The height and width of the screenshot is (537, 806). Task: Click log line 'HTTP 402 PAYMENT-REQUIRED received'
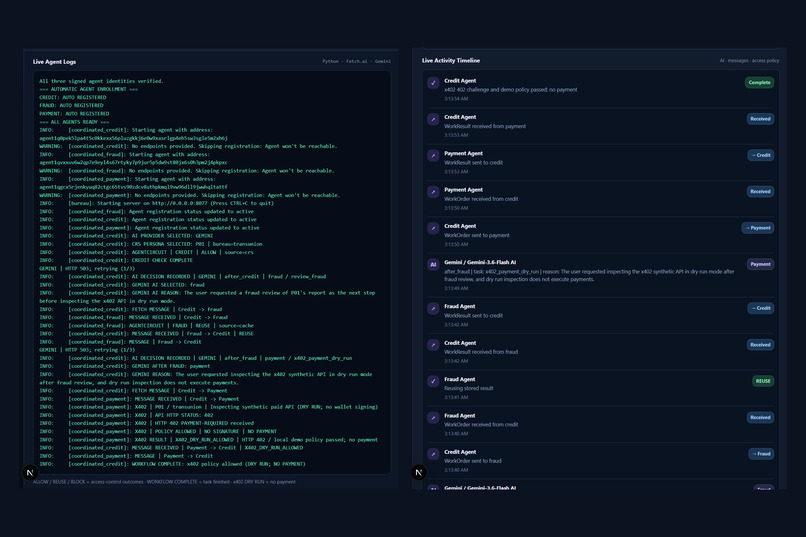146,423
